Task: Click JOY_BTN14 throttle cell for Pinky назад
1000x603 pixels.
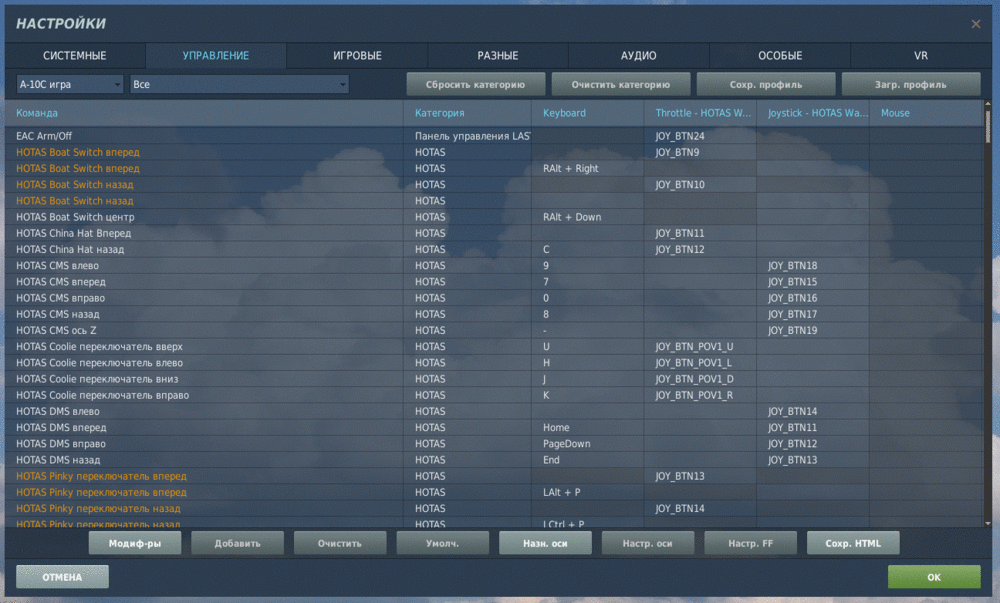Action: (700, 509)
